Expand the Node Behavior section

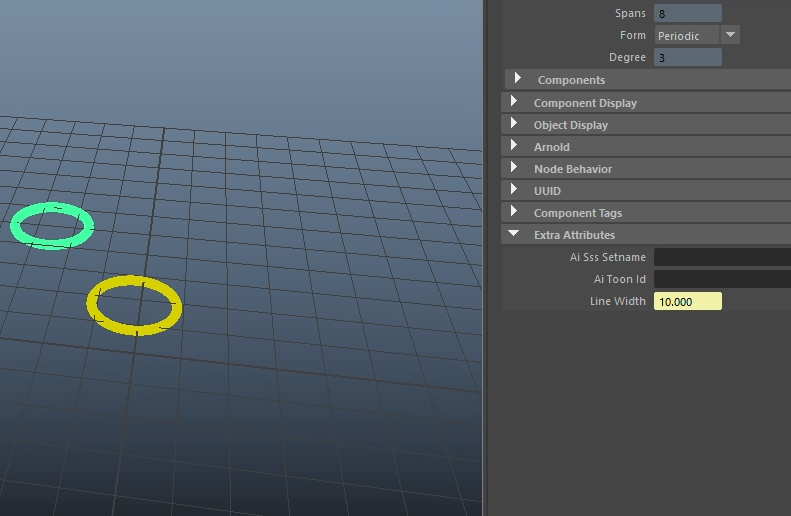click(x=646, y=168)
